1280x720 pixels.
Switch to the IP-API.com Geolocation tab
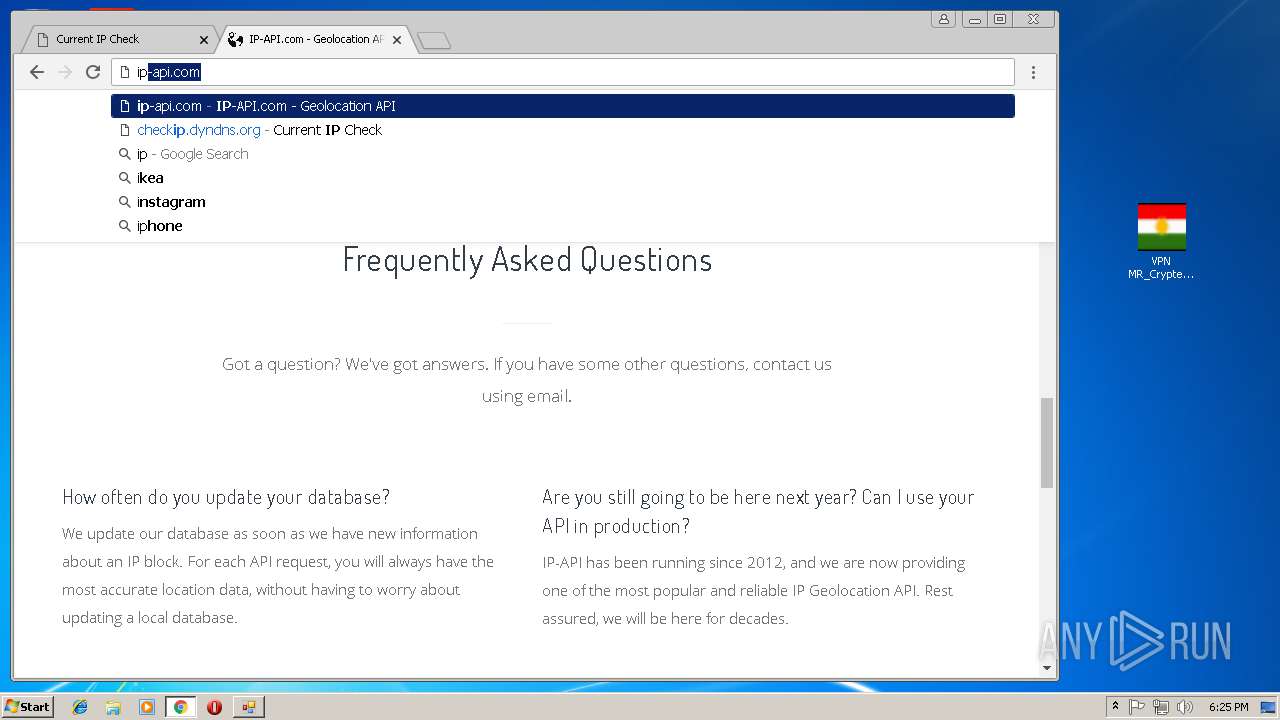click(313, 39)
